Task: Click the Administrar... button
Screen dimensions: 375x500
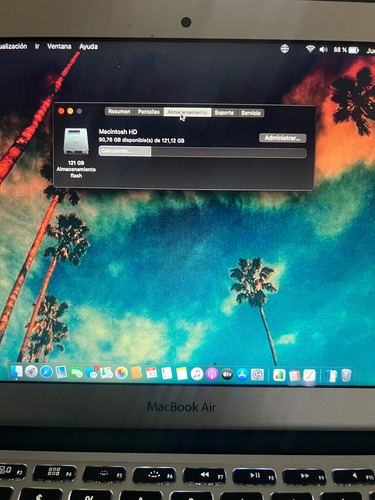Action: [x=283, y=138]
